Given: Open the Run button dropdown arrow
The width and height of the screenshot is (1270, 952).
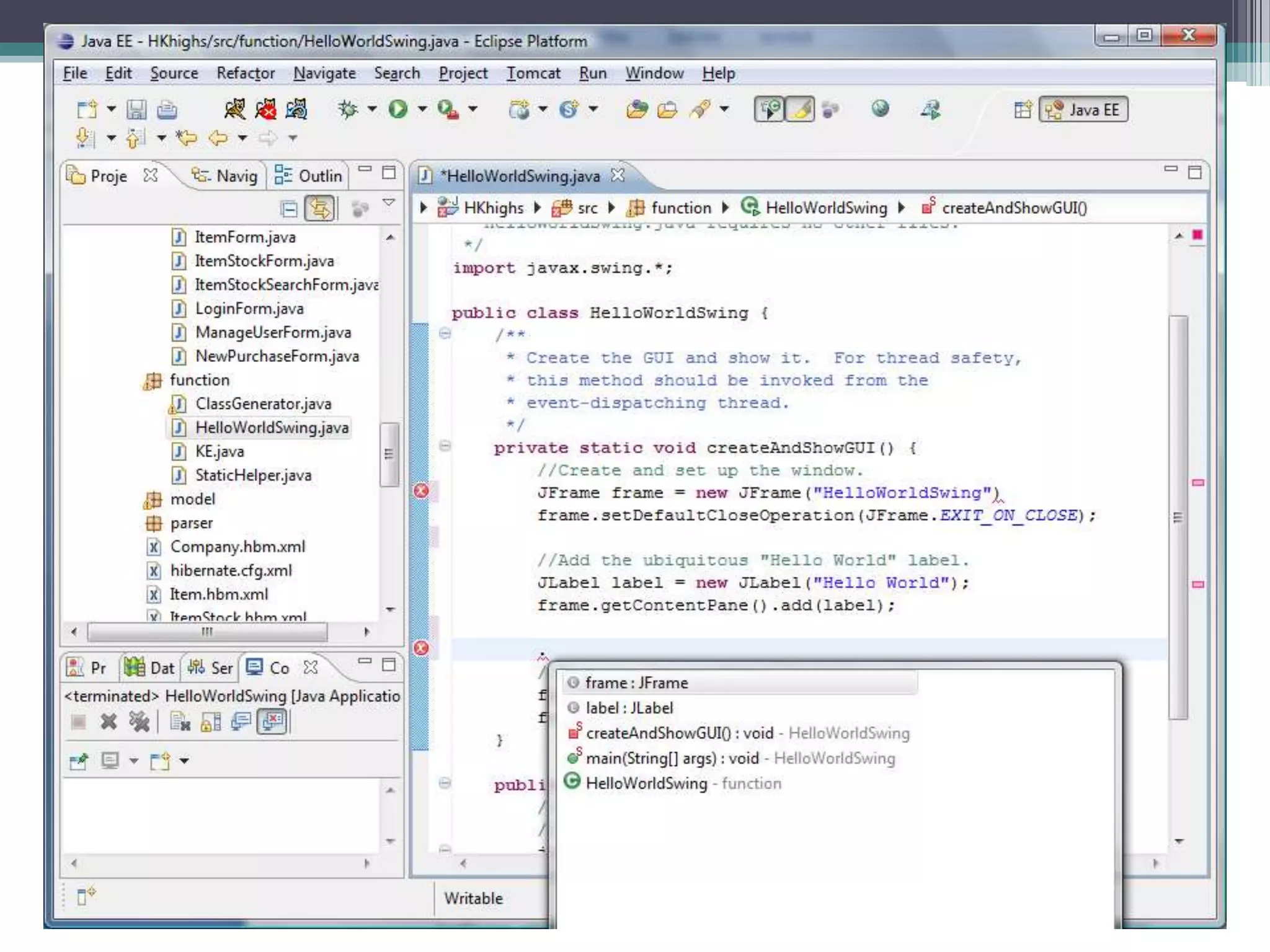Looking at the screenshot, I should click(422, 110).
